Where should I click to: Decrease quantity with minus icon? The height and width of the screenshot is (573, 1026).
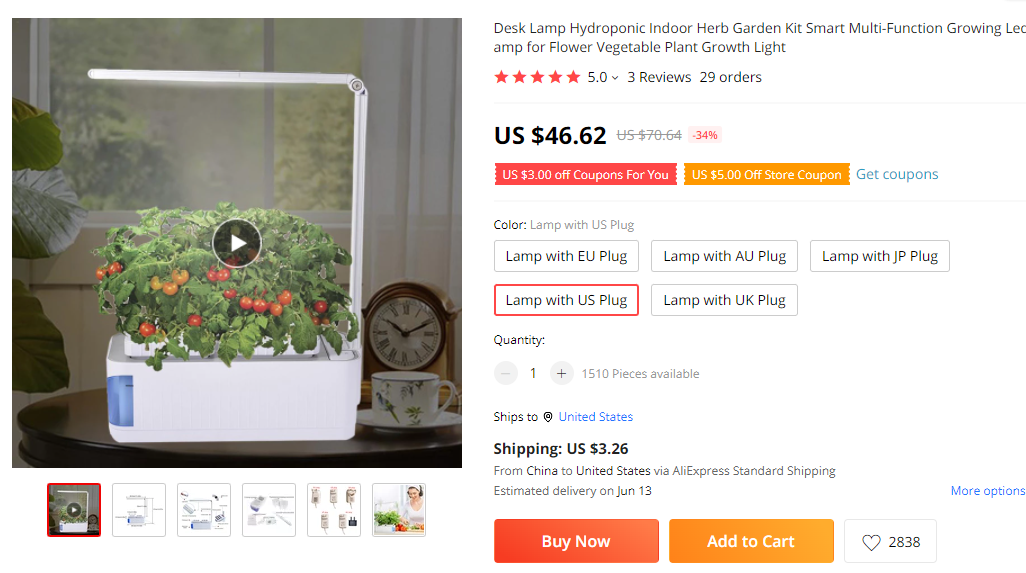coord(506,373)
